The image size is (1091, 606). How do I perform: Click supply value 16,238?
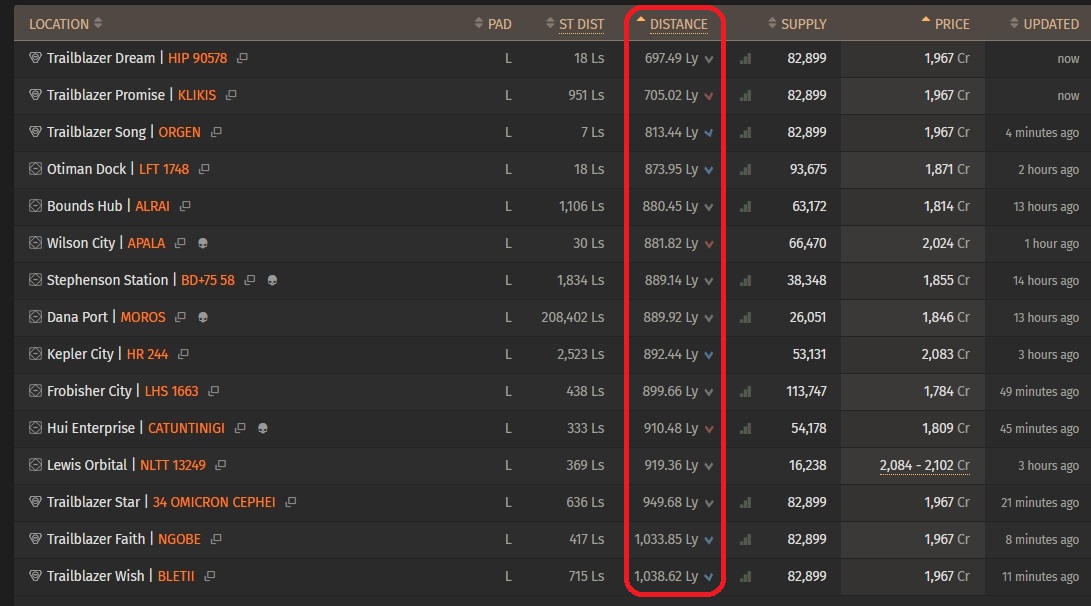coord(808,465)
